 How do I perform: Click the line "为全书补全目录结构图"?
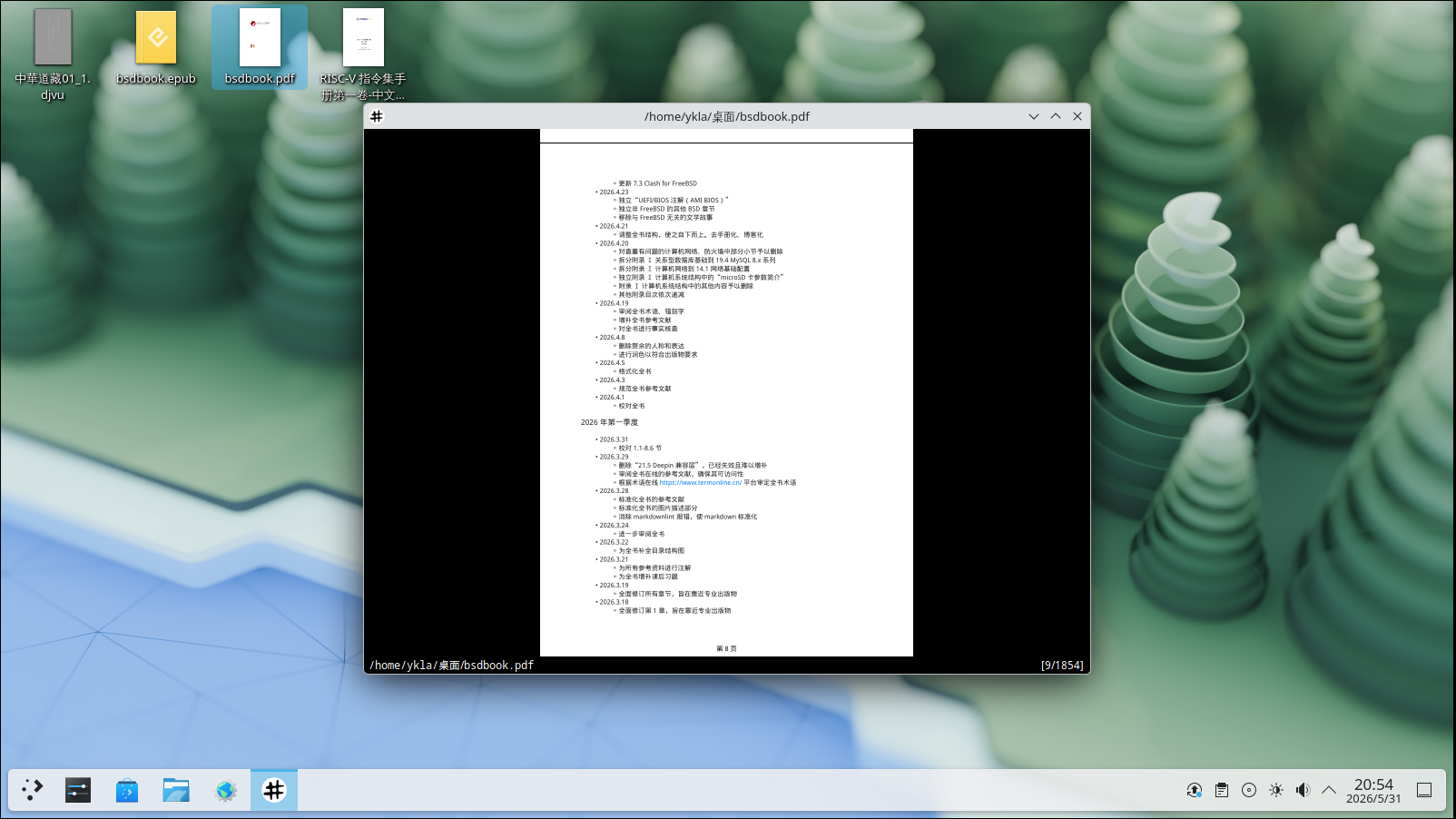point(652,551)
